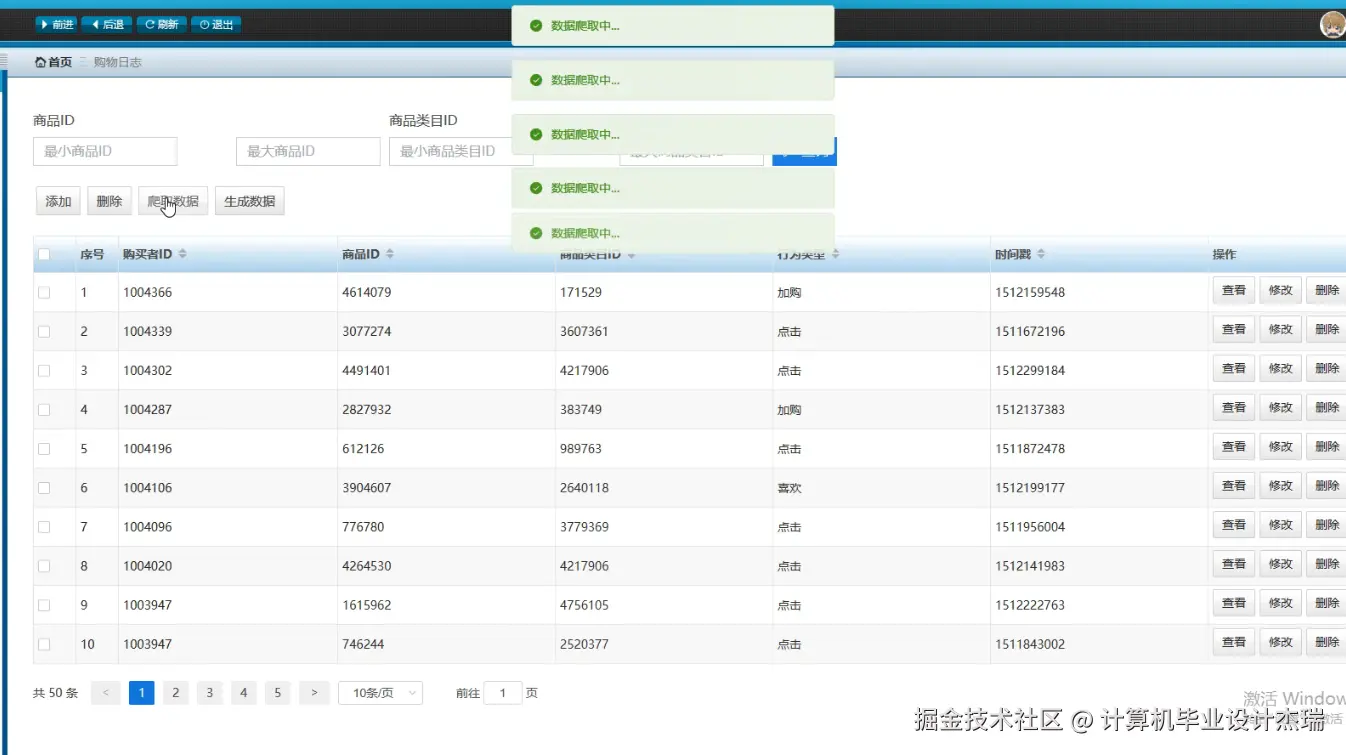Click the 最小商品ID input field
1346x755 pixels.
104,151
